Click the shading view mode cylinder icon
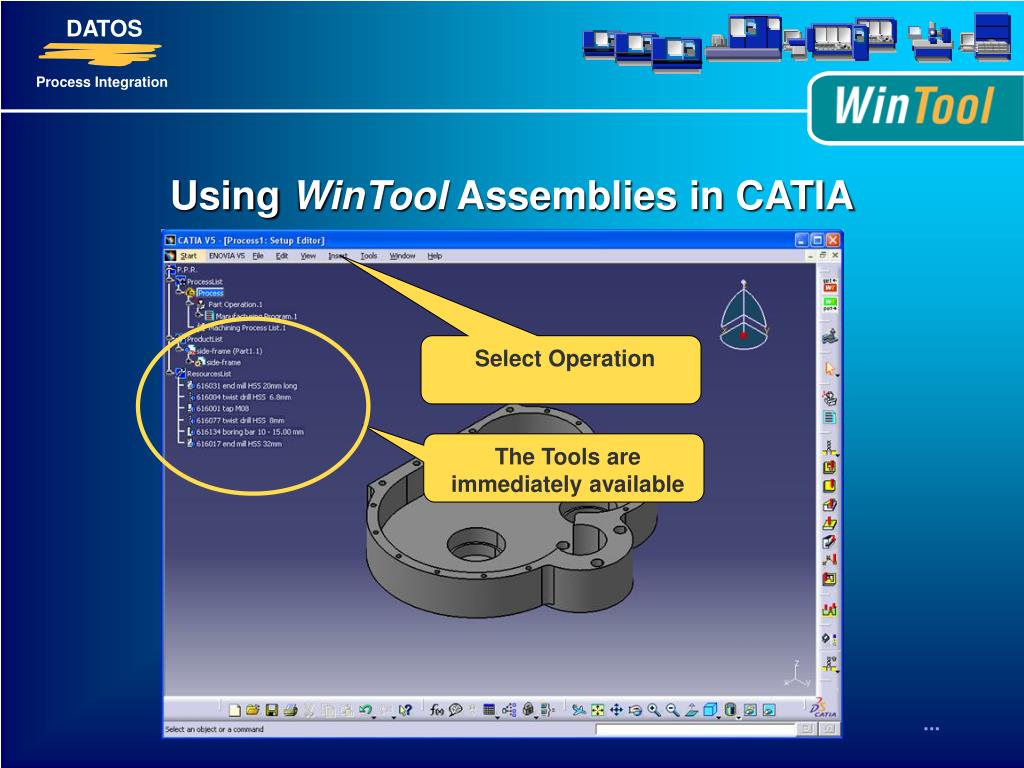The image size is (1024, 768). pyautogui.click(x=729, y=709)
